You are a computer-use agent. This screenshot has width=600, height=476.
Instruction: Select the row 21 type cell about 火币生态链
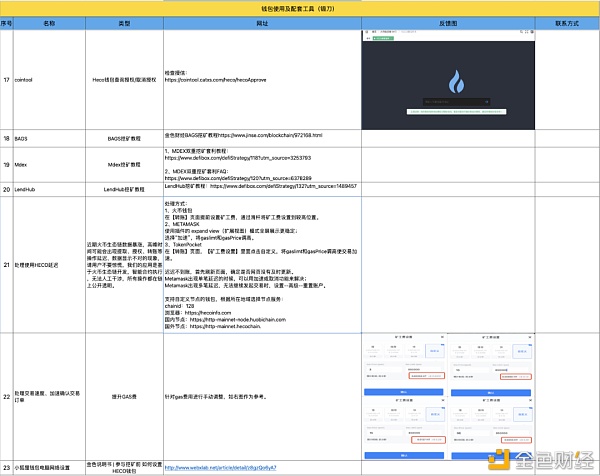124,265
